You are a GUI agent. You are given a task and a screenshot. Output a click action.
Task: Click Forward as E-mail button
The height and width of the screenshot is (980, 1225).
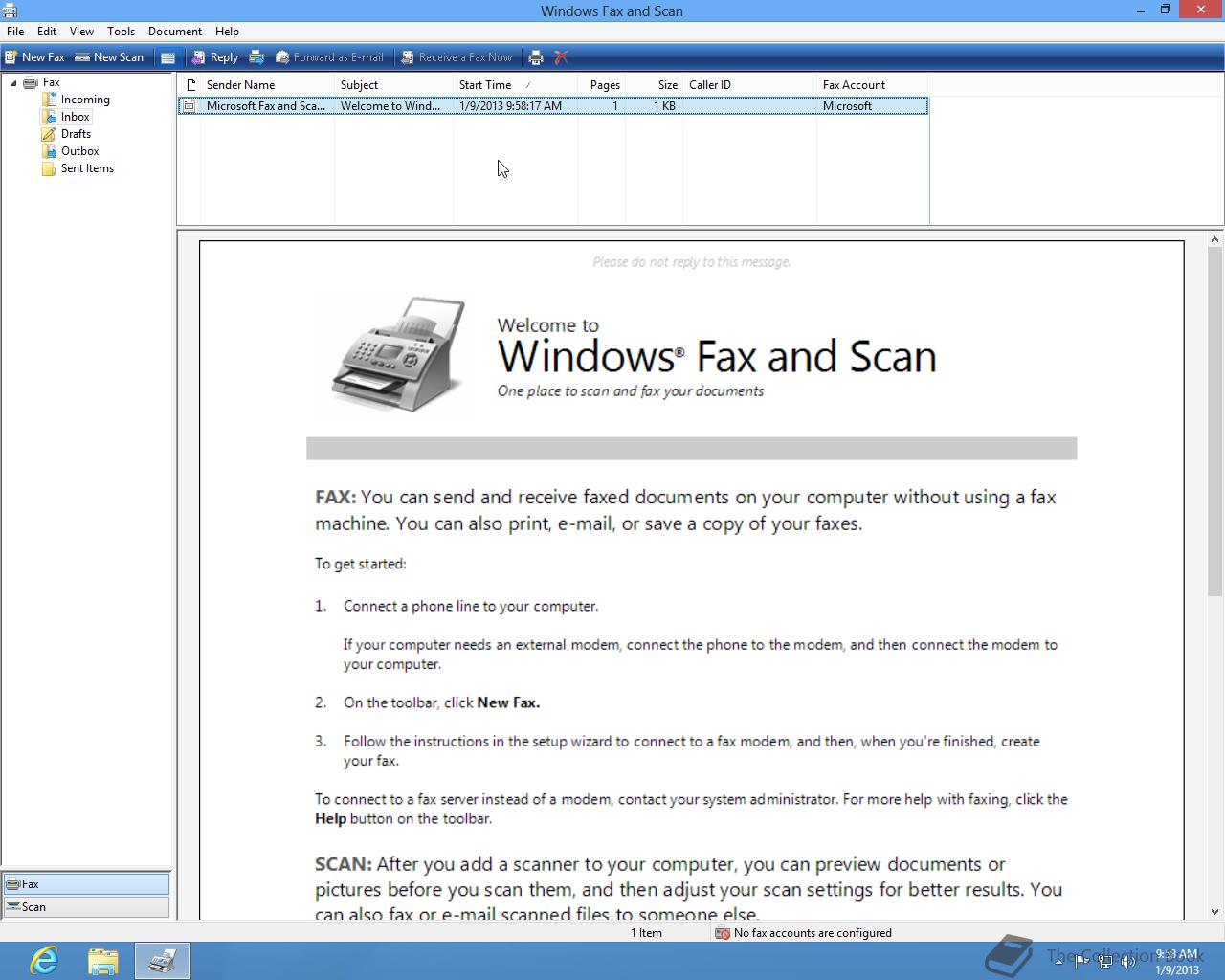330,57
